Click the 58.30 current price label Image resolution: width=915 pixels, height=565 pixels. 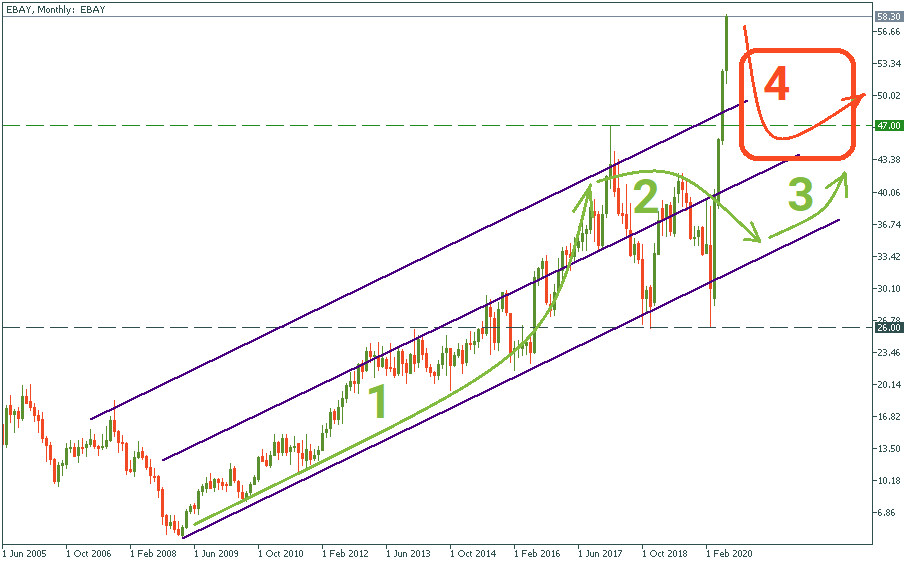click(x=888, y=17)
